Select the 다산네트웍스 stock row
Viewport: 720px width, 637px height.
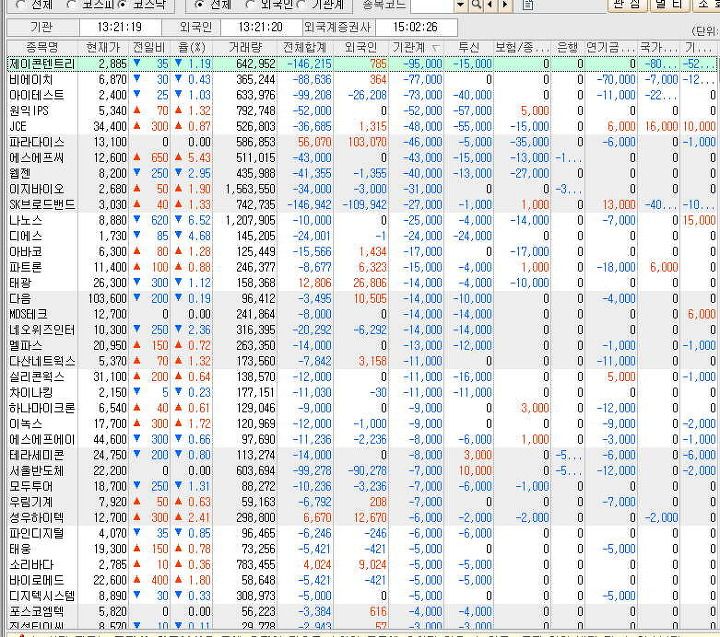(360, 361)
